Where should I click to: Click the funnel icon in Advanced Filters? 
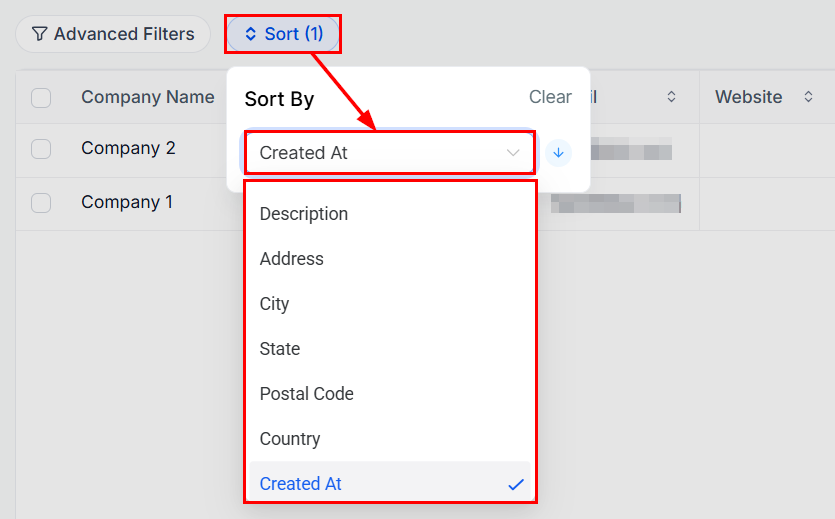click(39, 34)
